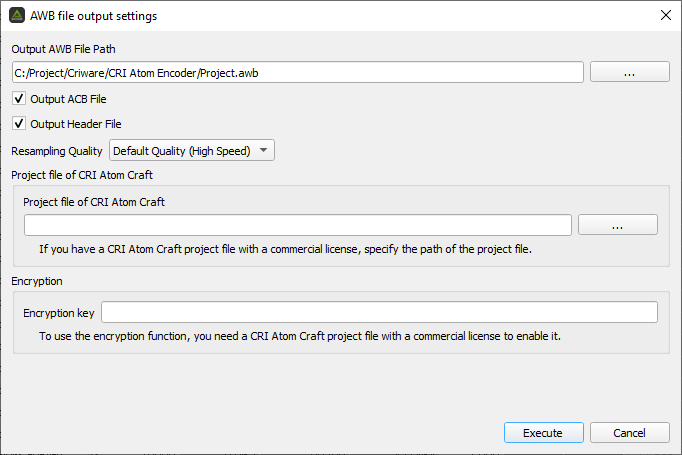
Task: Browse for the CRI Atom Craft project file
Action: tap(618, 224)
